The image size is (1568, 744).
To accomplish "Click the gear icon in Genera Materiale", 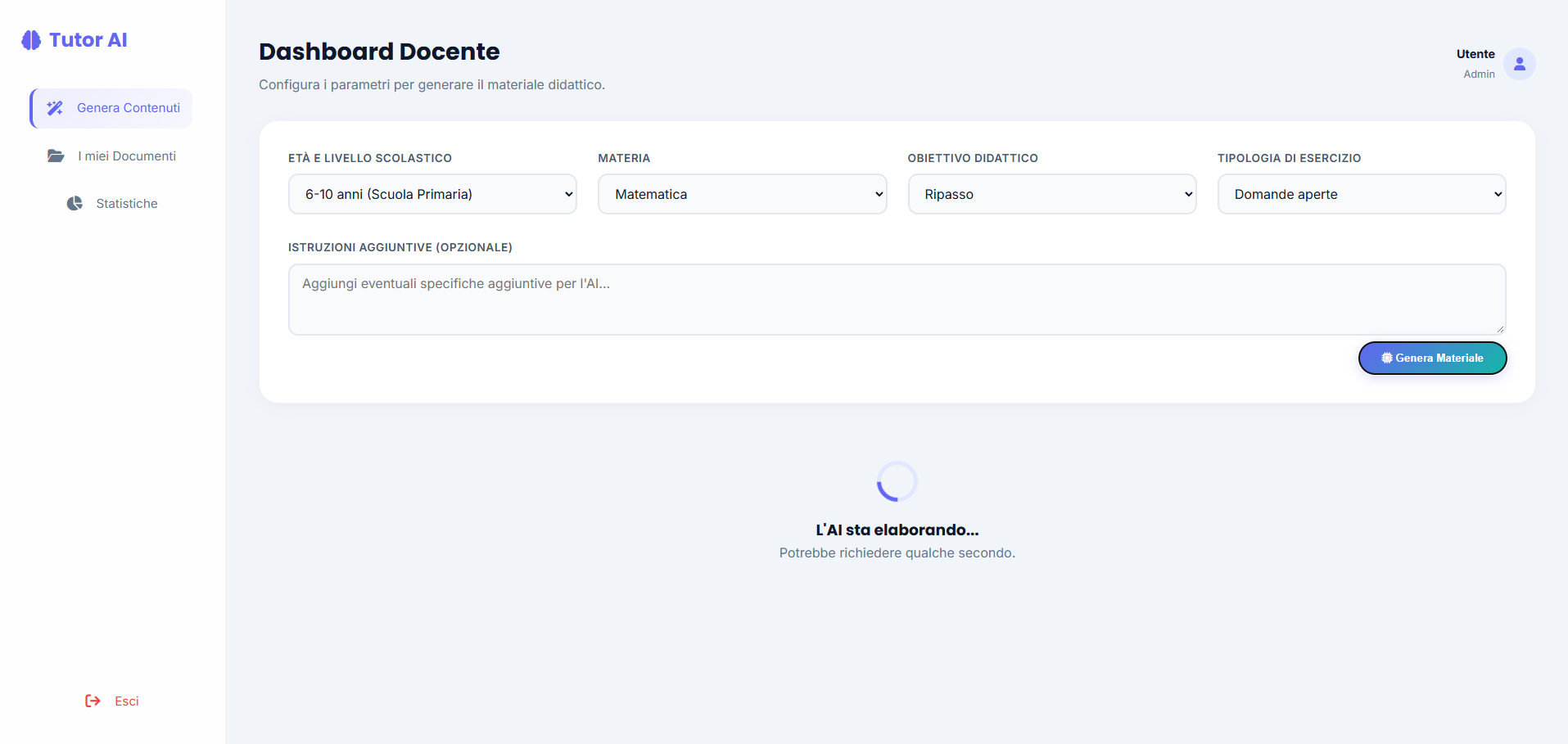I will click(x=1387, y=358).
